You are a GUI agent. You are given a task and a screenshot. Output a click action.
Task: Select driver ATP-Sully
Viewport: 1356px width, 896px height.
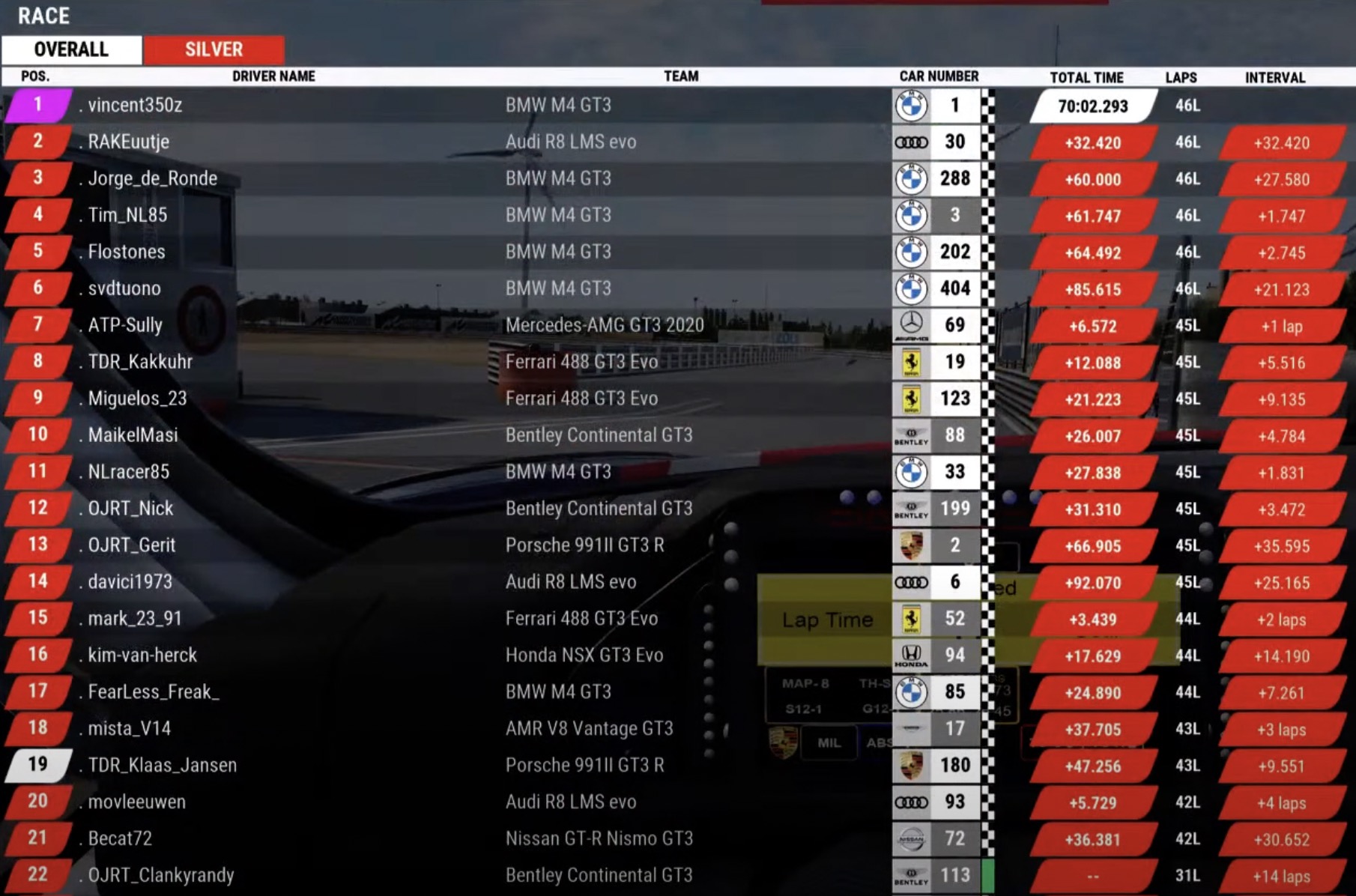125,326
